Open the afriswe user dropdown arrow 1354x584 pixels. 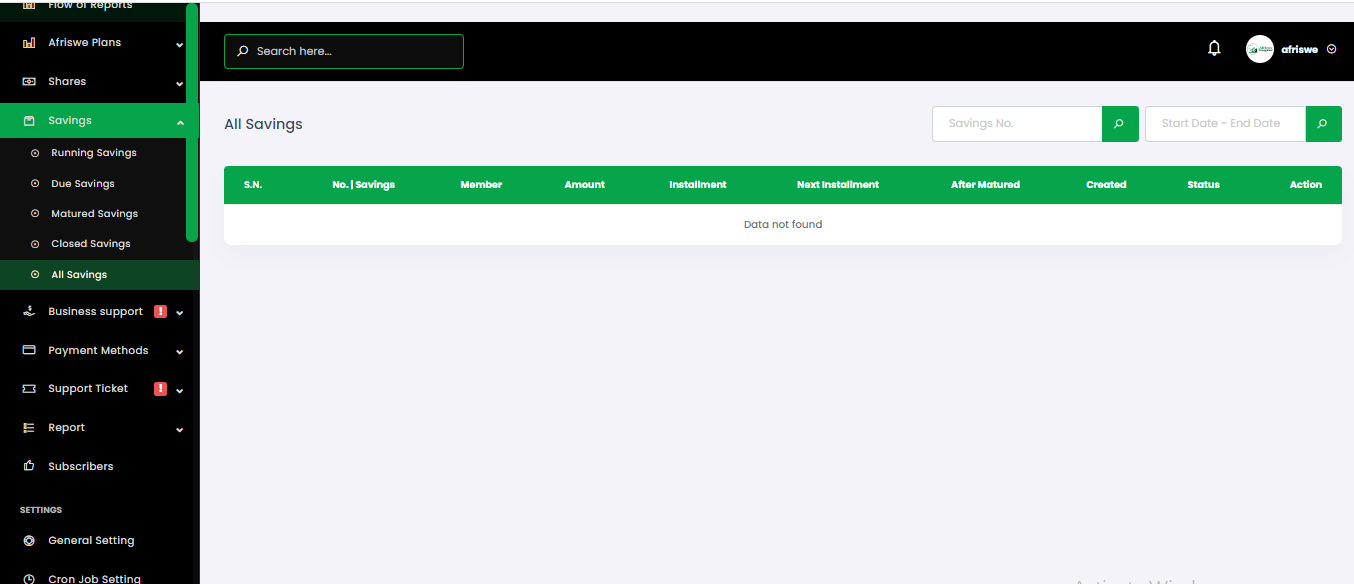(1331, 49)
